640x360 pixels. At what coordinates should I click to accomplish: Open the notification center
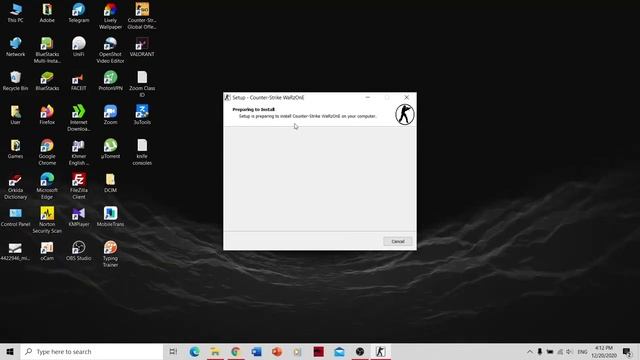coord(627,351)
